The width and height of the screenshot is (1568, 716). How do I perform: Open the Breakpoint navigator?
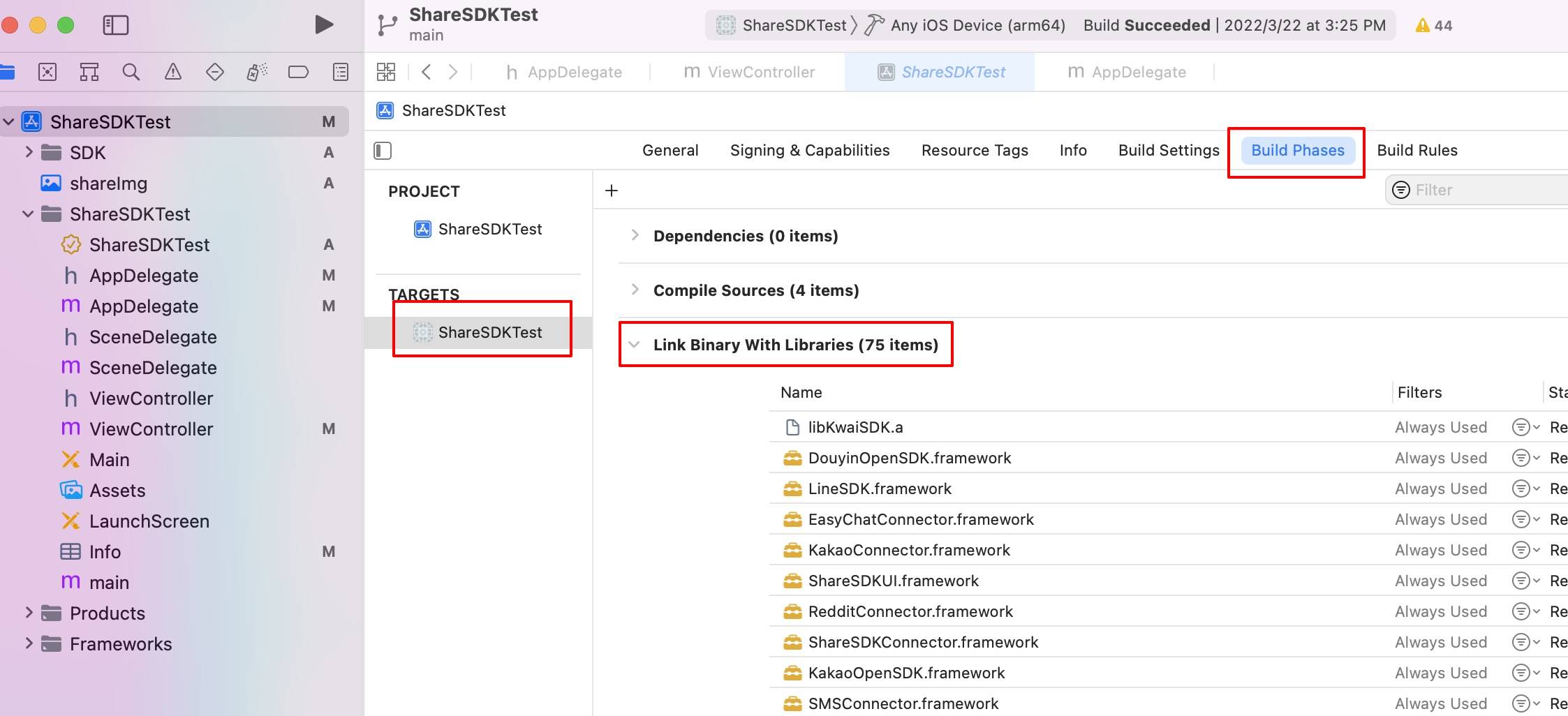299,71
